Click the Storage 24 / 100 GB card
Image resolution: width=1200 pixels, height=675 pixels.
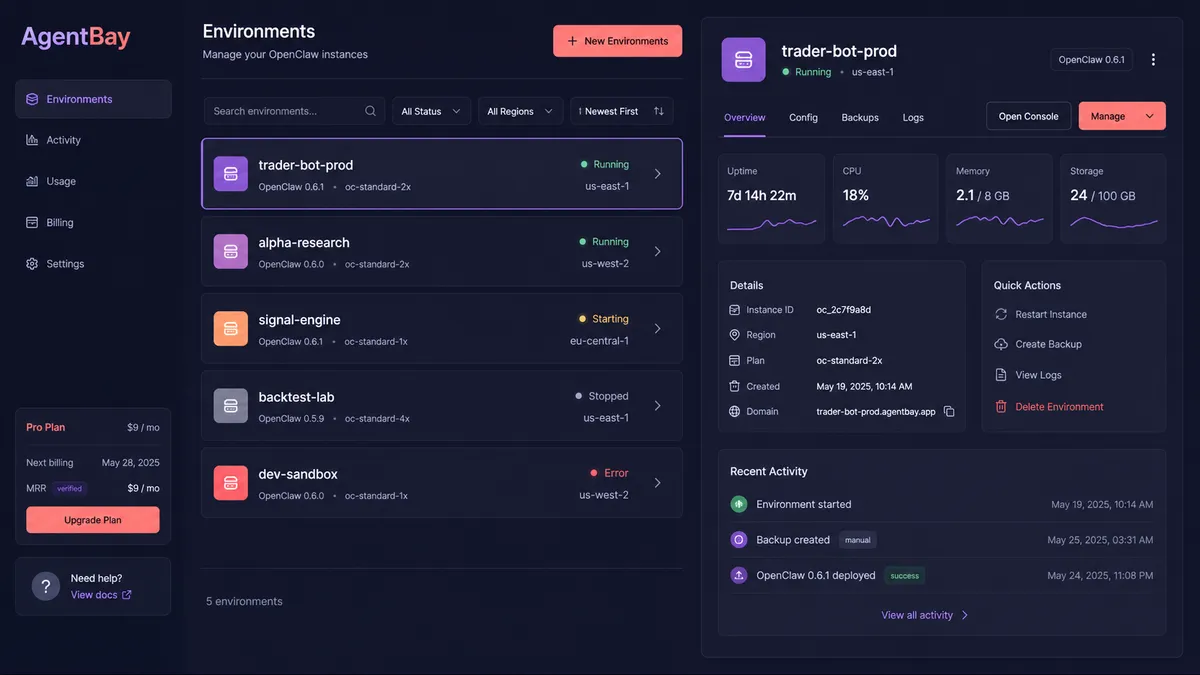(x=1113, y=198)
